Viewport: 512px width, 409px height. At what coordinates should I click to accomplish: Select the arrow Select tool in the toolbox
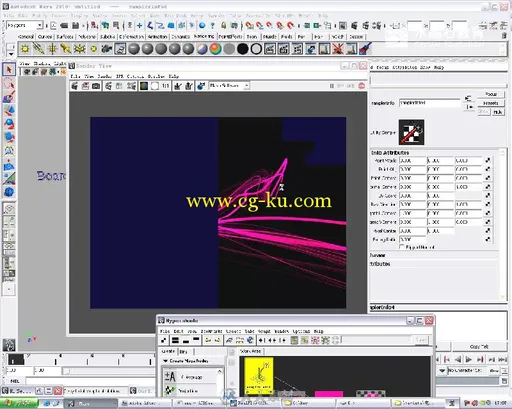click(x=9, y=70)
